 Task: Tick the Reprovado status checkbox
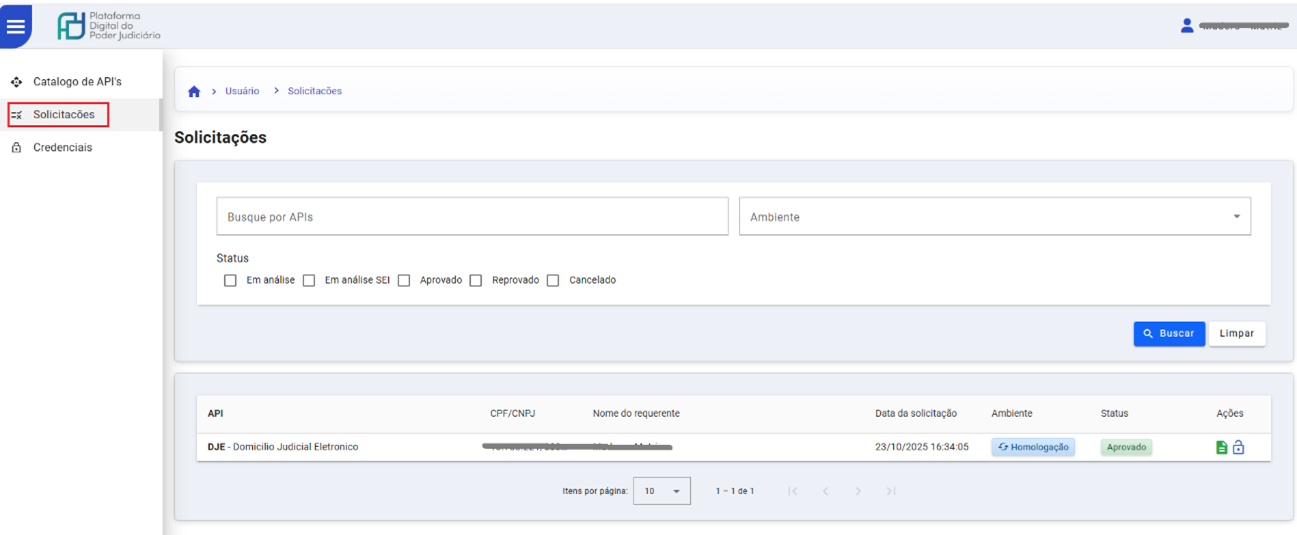(x=476, y=281)
